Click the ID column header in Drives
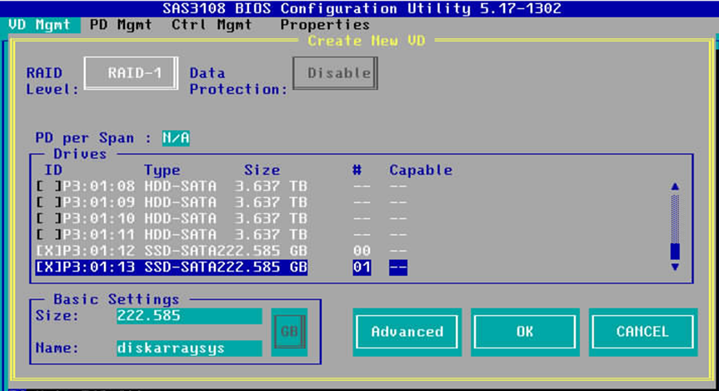 [x=53, y=171]
